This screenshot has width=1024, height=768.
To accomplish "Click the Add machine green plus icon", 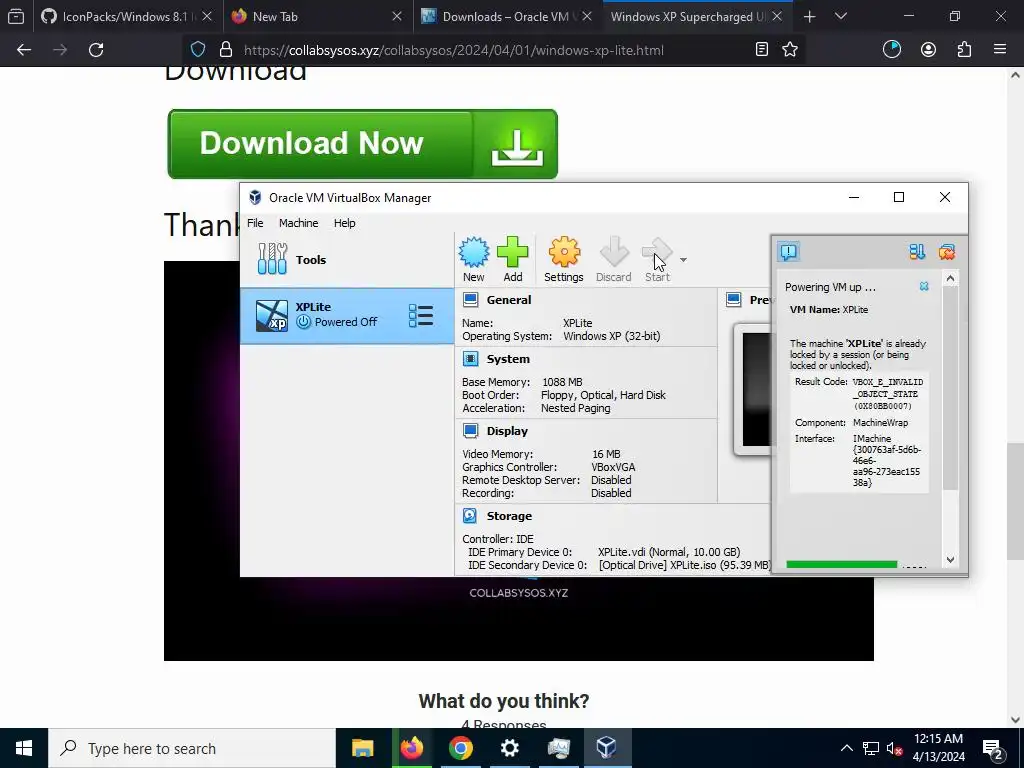I will click(x=513, y=259).
